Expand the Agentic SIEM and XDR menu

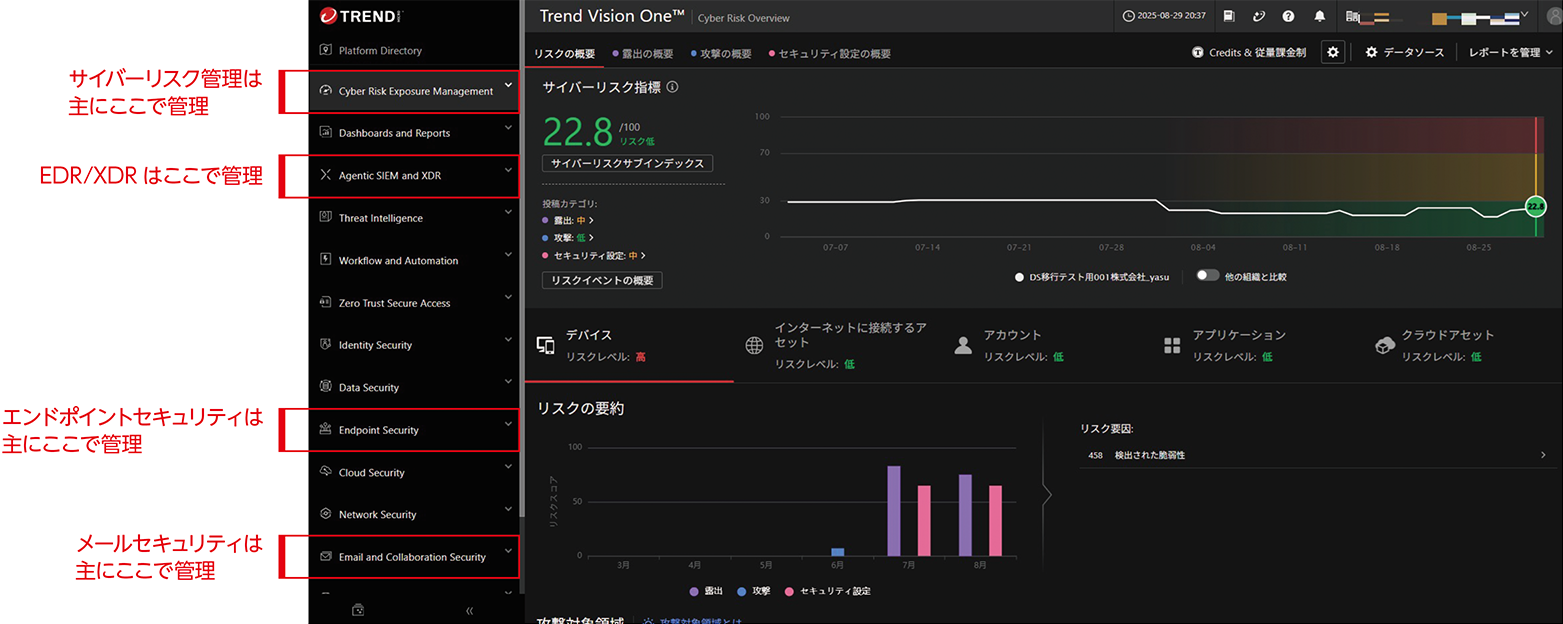point(414,176)
